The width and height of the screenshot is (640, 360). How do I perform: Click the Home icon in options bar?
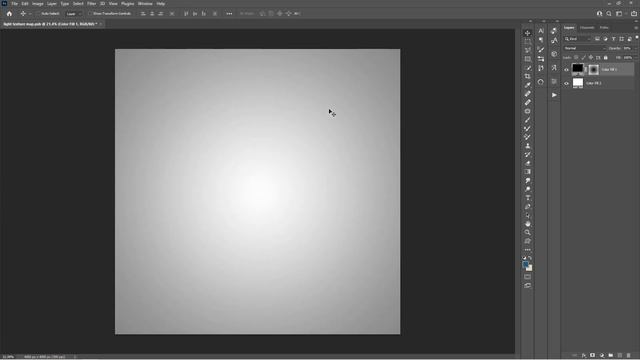[9, 13]
